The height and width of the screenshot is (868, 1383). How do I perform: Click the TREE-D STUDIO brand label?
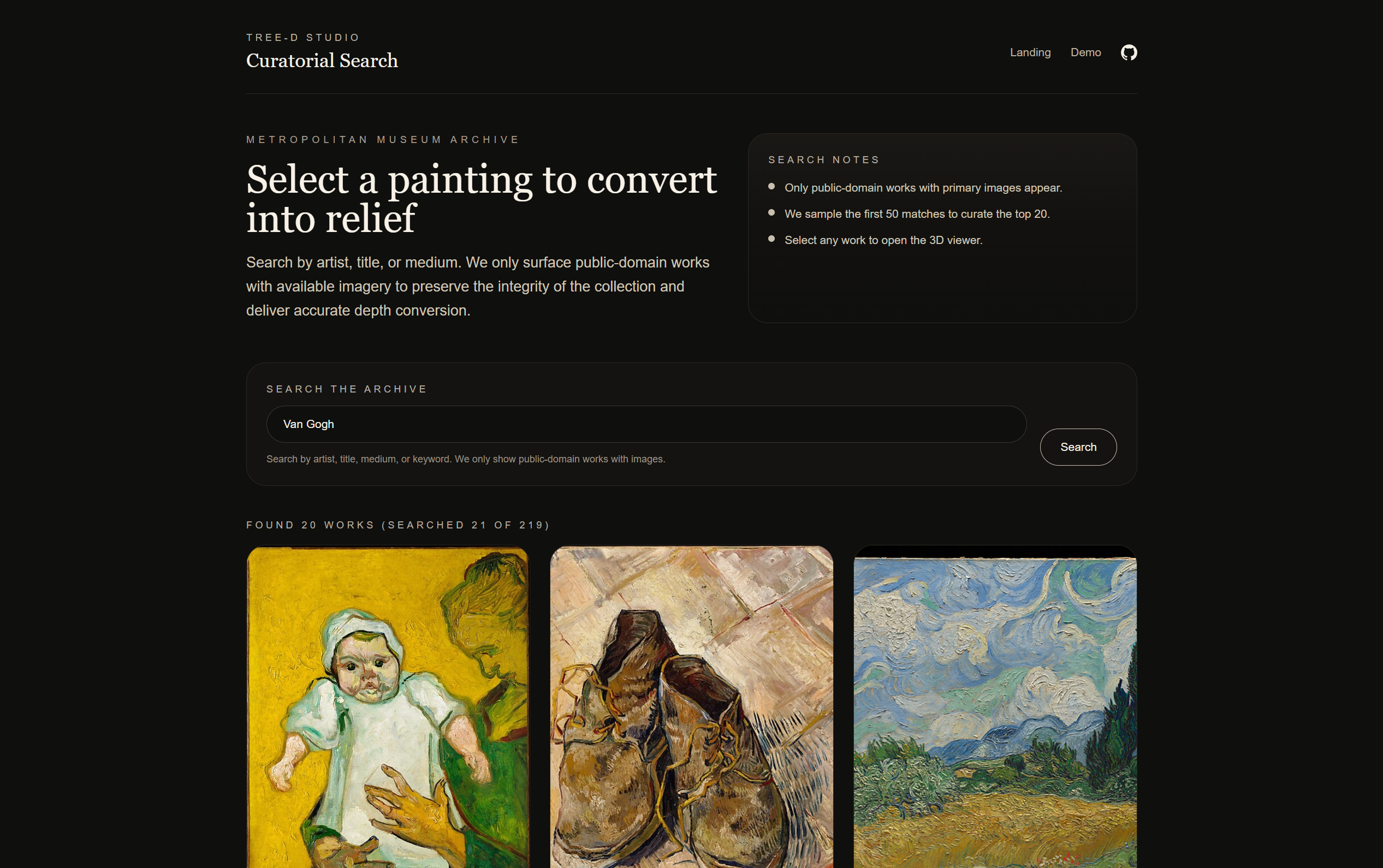(x=302, y=37)
